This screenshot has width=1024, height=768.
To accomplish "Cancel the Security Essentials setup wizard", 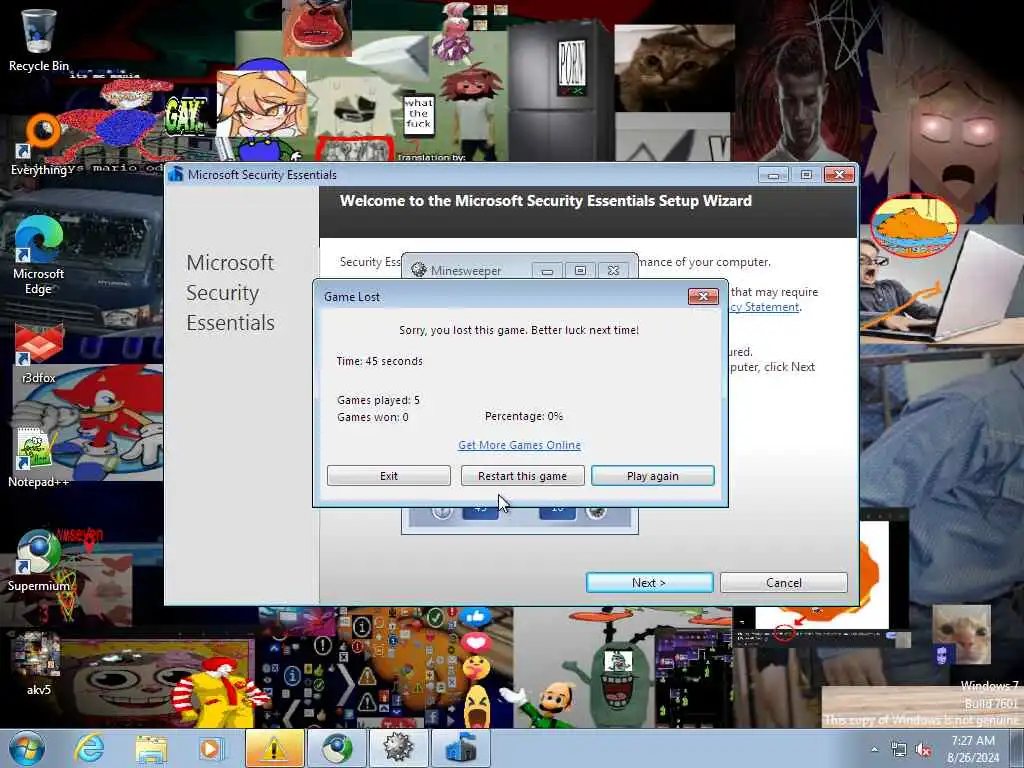I will tap(784, 583).
